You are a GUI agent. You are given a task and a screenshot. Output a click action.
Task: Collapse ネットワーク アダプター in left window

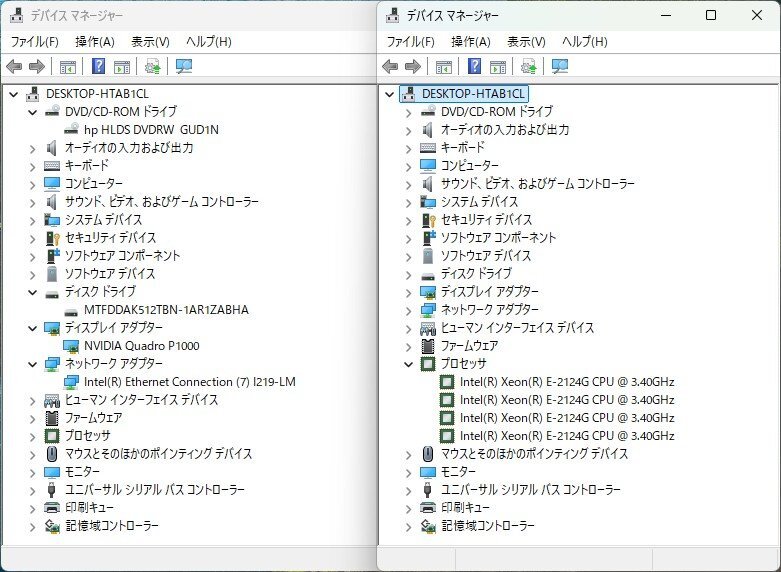[32, 364]
